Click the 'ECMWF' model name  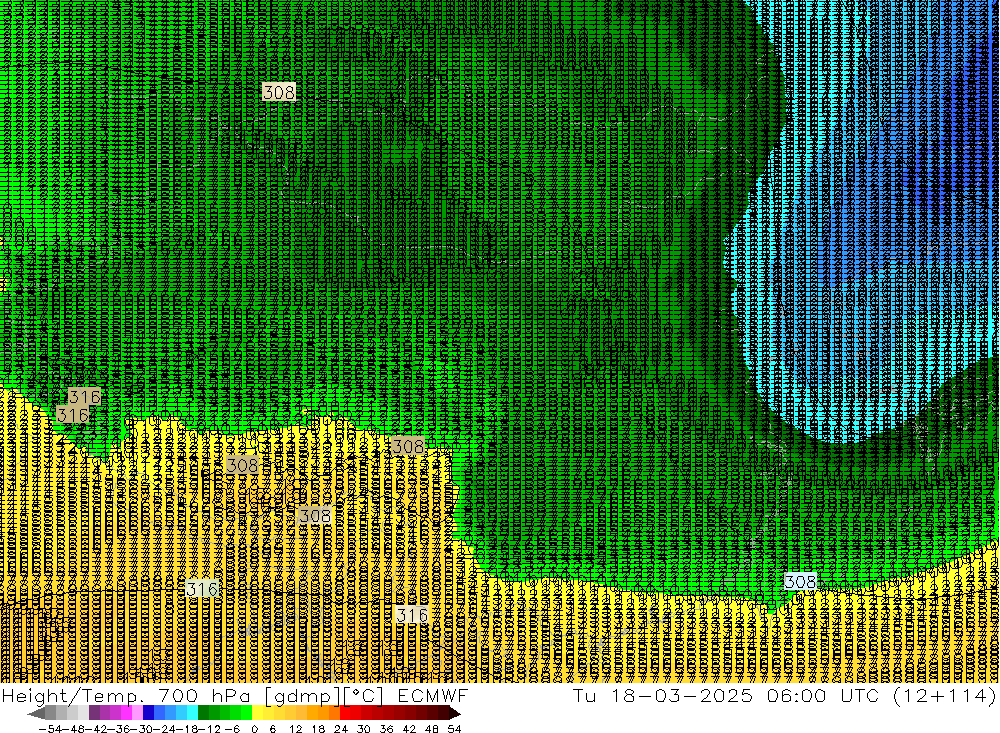click(x=432, y=695)
